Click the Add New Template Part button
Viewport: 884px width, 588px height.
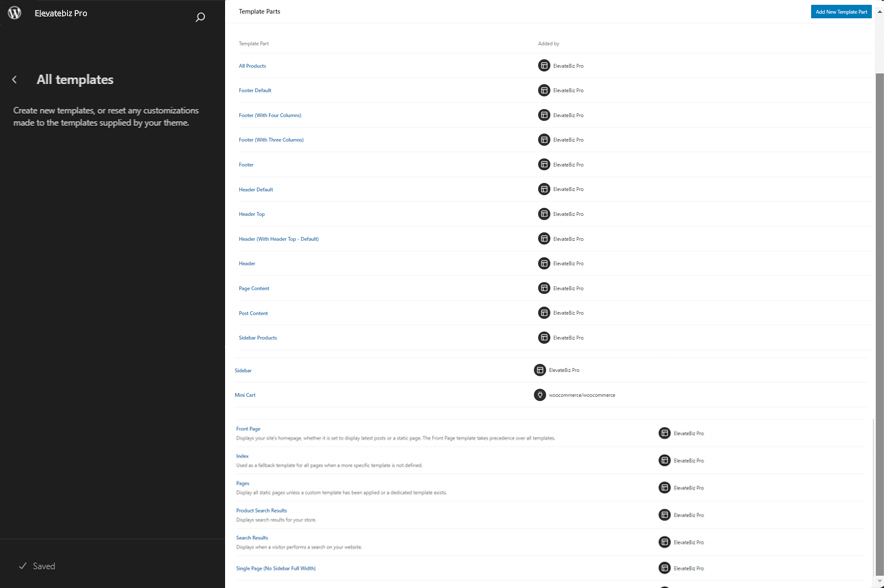tap(840, 12)
